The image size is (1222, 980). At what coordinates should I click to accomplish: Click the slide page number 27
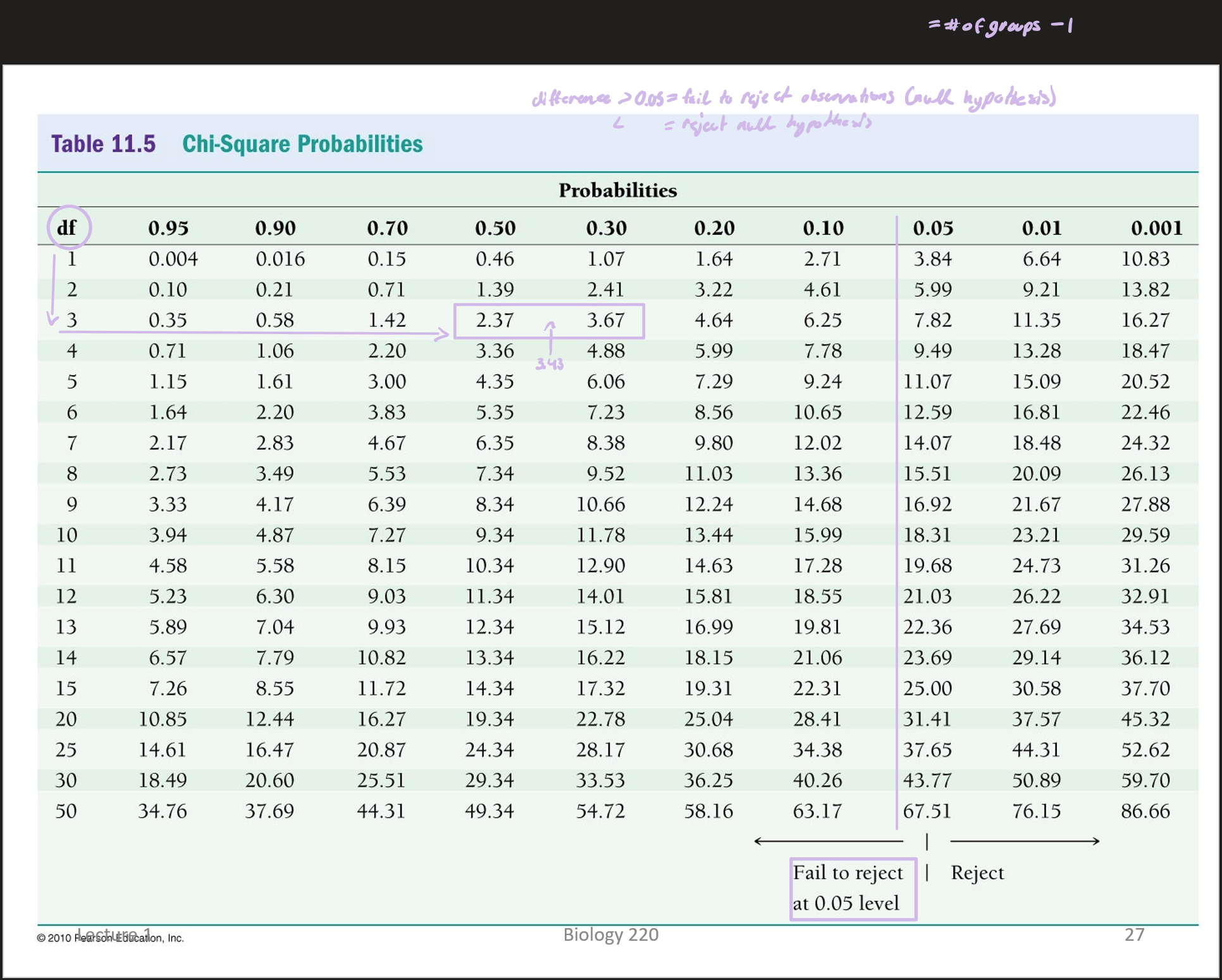[1134, 934]
